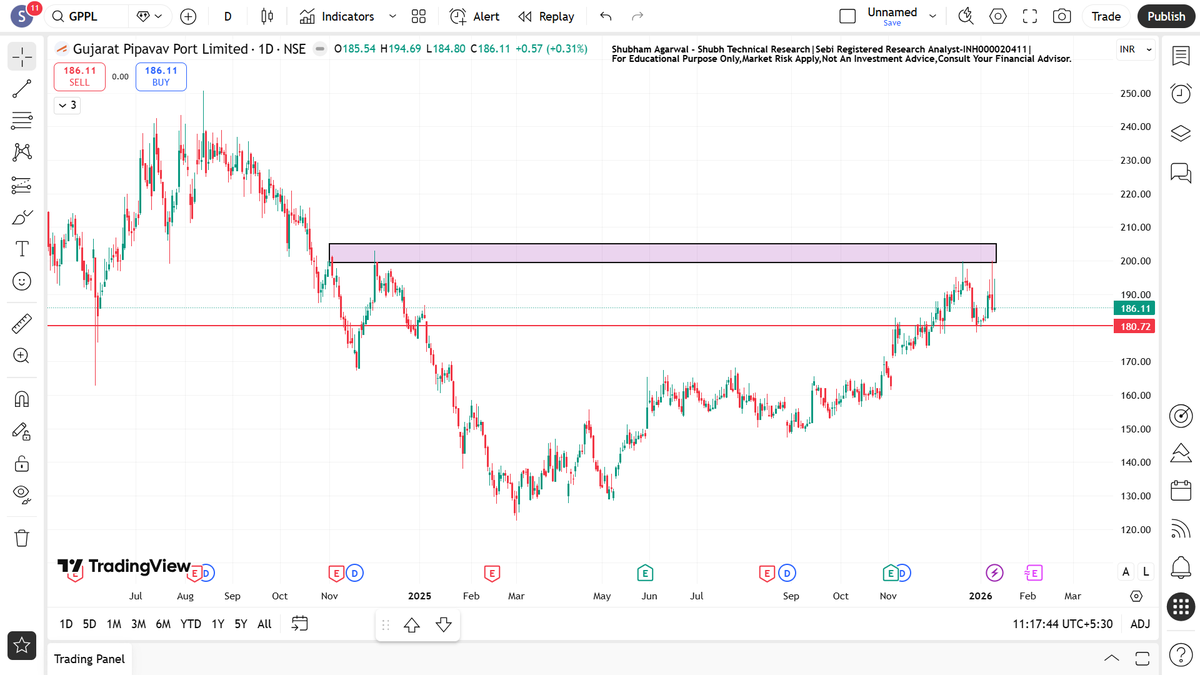This screenshot has height=675, width=1200.
Task: Remove drawings with the trash icon
Action: (x=22, y=538)
